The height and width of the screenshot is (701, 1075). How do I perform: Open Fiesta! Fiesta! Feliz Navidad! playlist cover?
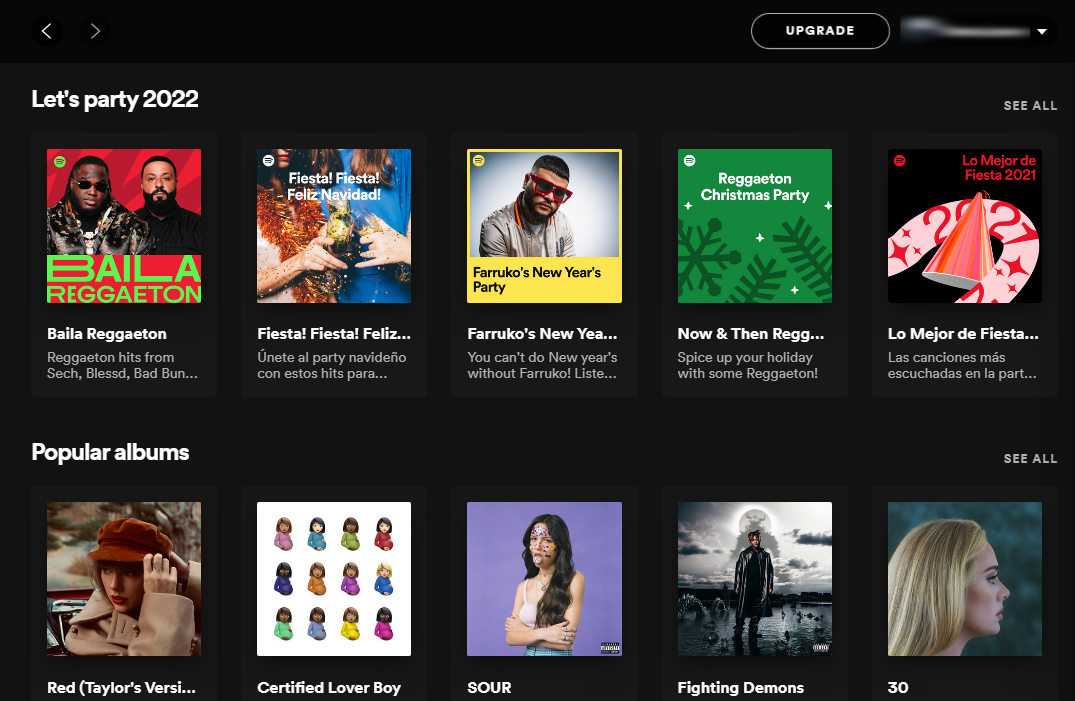coord(334,226)
